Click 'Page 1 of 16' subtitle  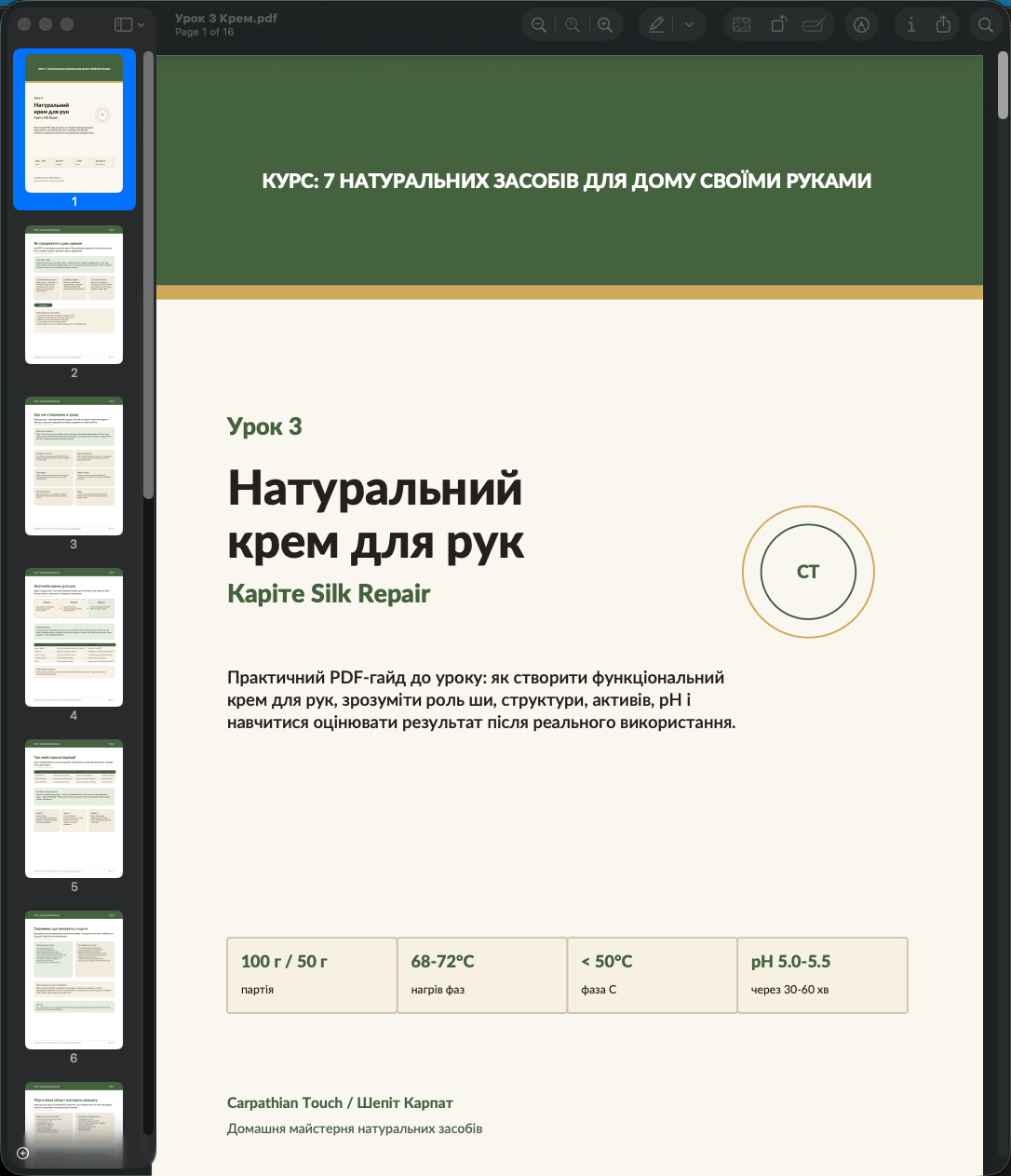(205, 32)
